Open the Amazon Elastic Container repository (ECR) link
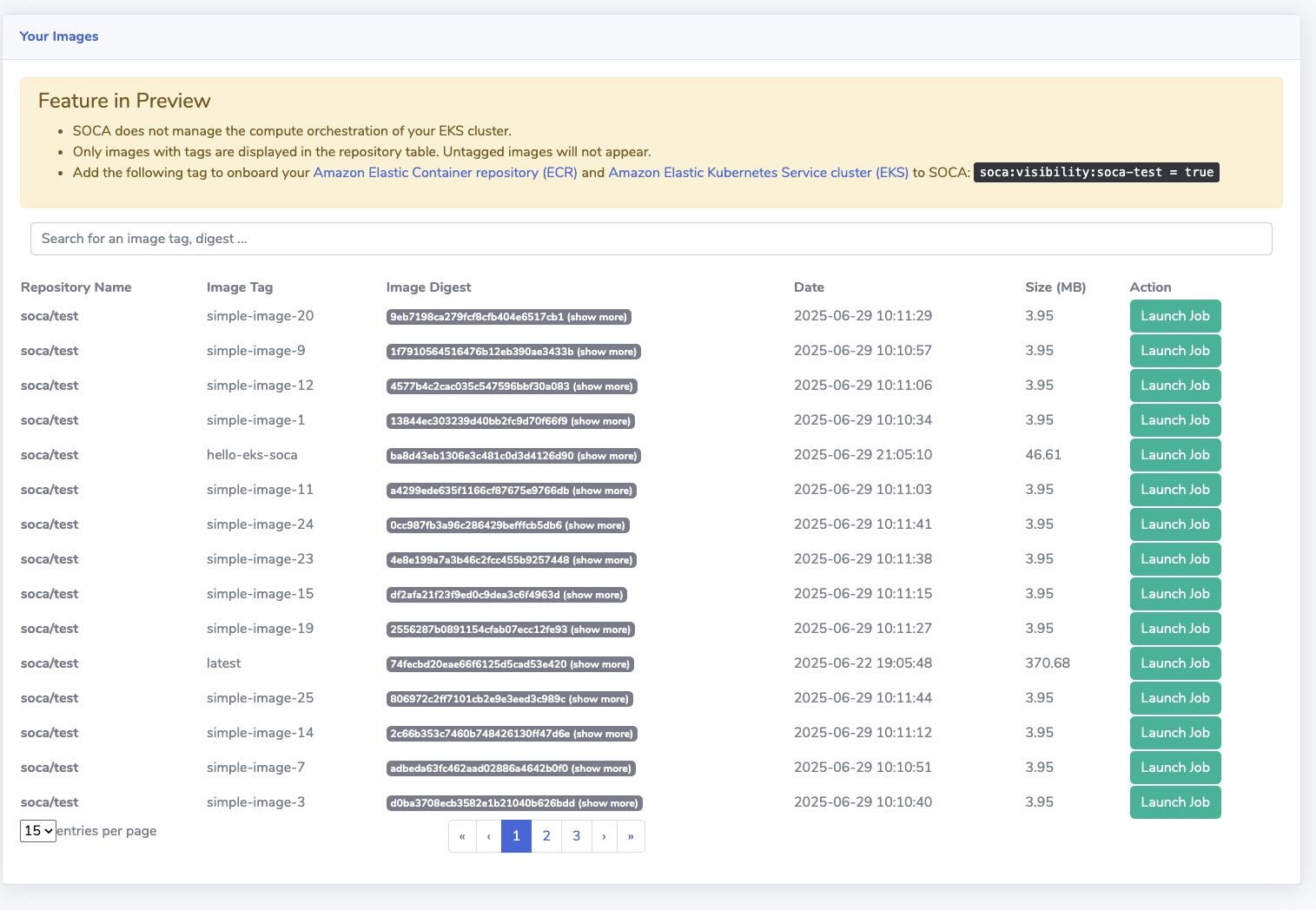The height and width of the screenshot is (910, 1316). coord(445,173)
